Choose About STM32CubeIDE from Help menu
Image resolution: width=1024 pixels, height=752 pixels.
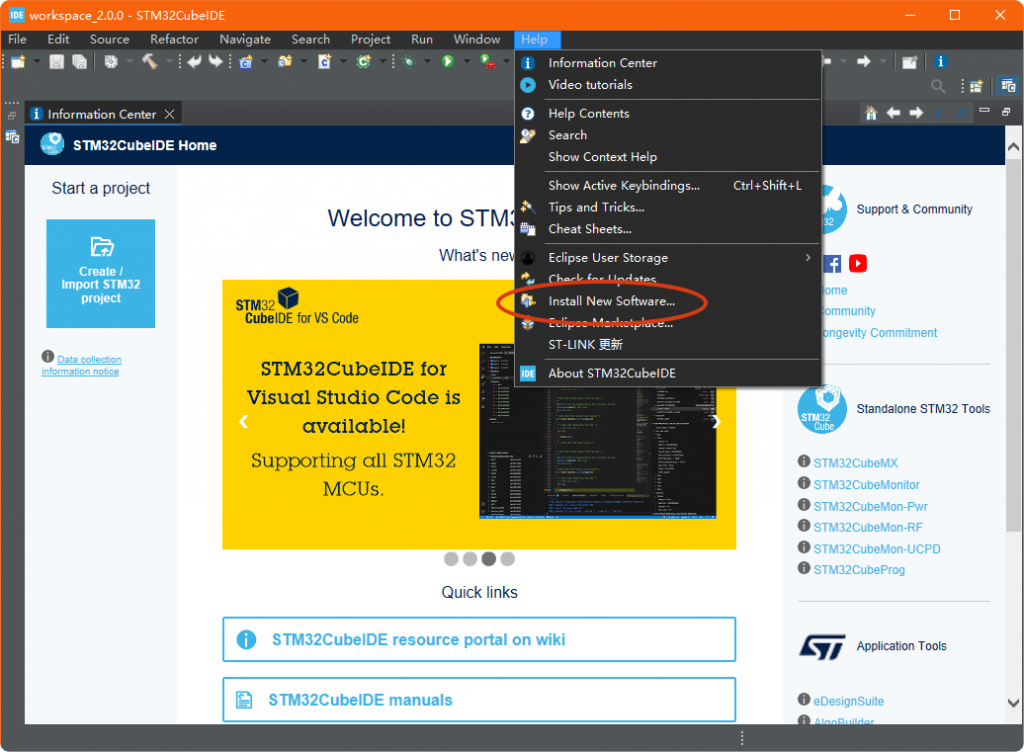tap(611, 373)
